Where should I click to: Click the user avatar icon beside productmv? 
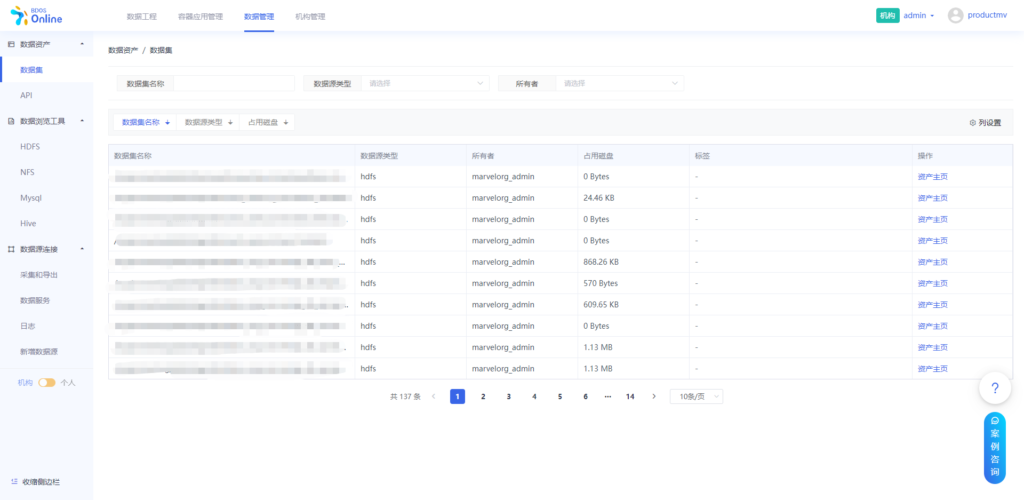(x=955, y=16)
